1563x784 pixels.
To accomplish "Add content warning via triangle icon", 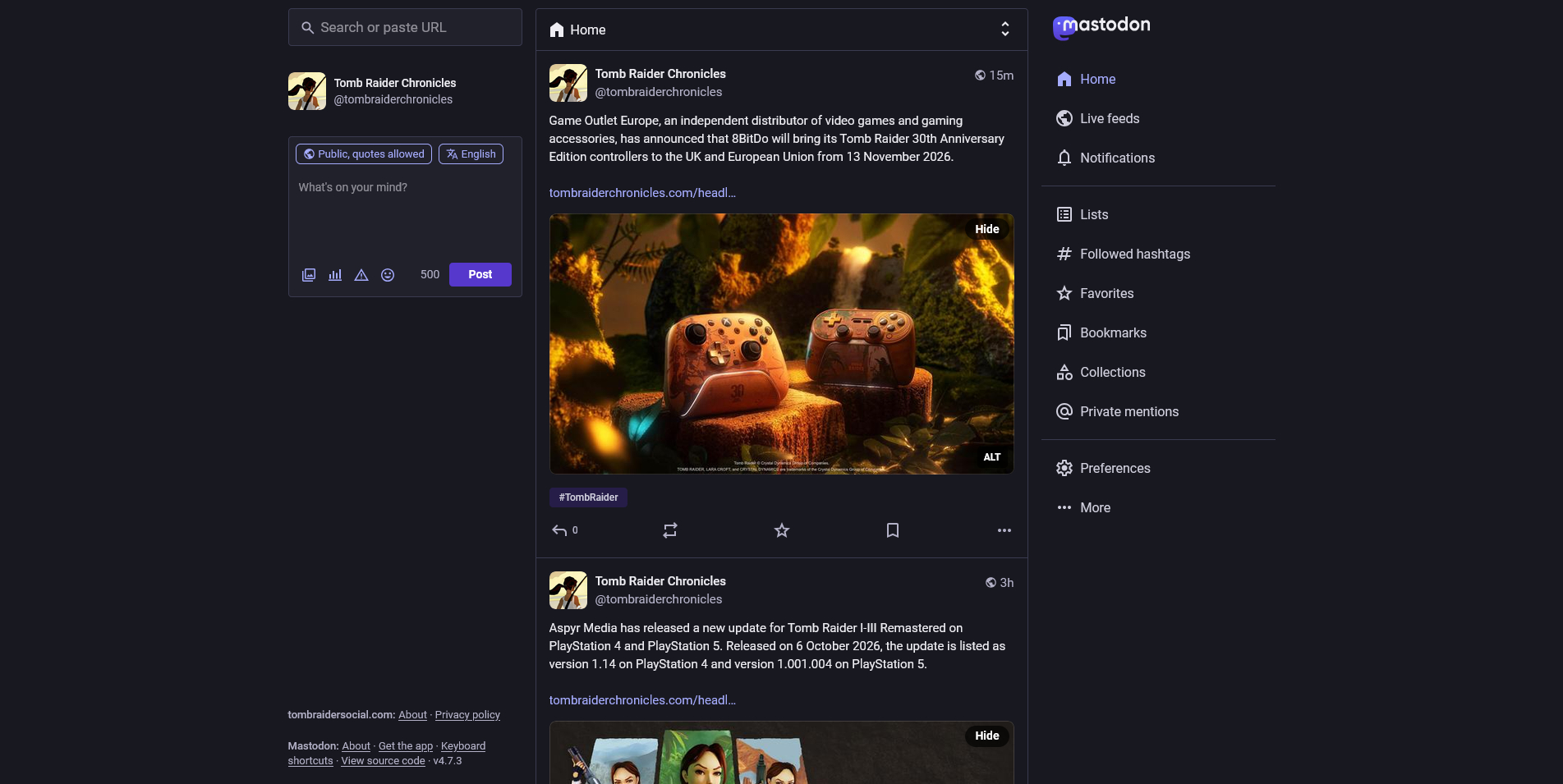I will coord(361,275).
